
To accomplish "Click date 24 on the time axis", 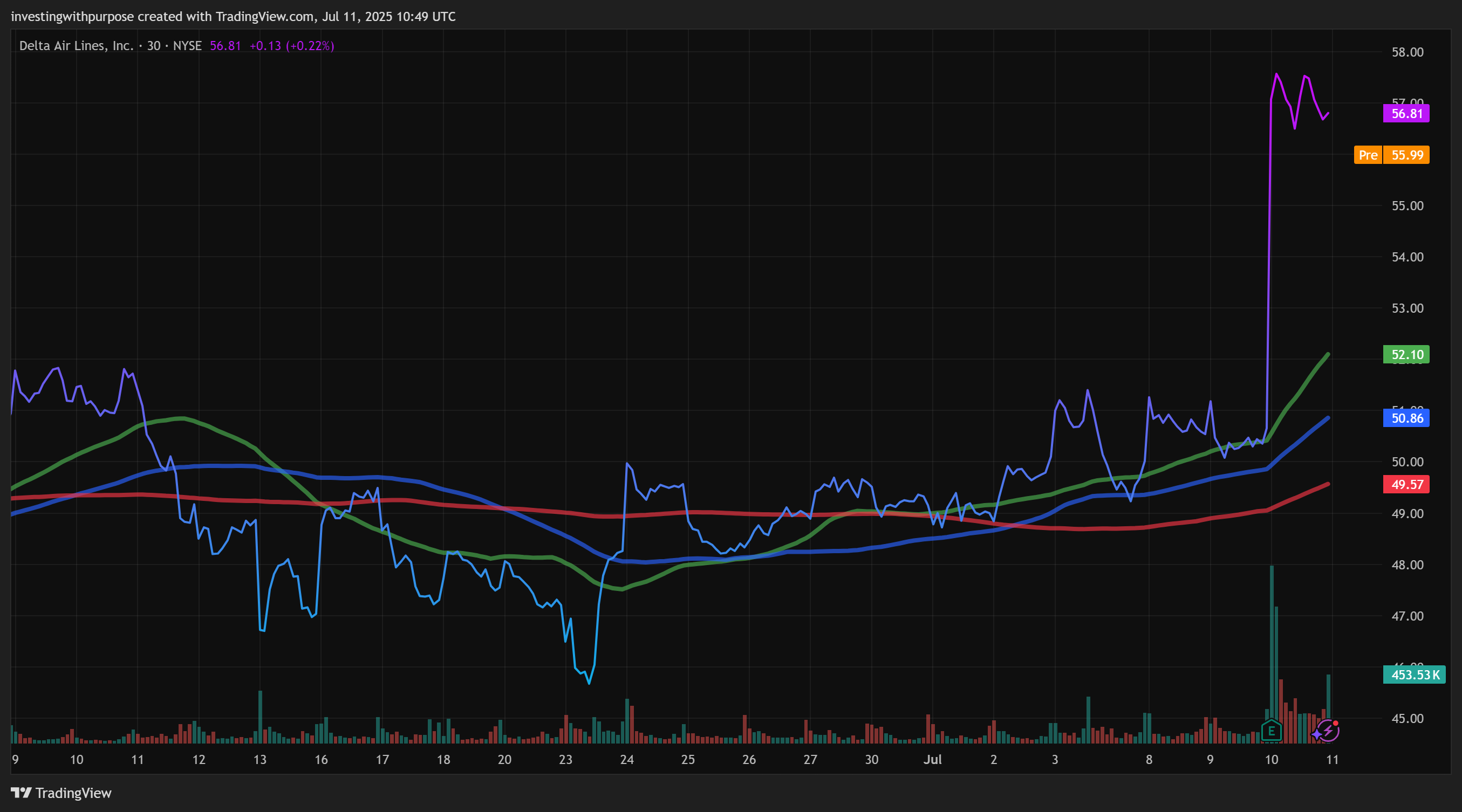I will pyautogui.click(x=626, y=760).
